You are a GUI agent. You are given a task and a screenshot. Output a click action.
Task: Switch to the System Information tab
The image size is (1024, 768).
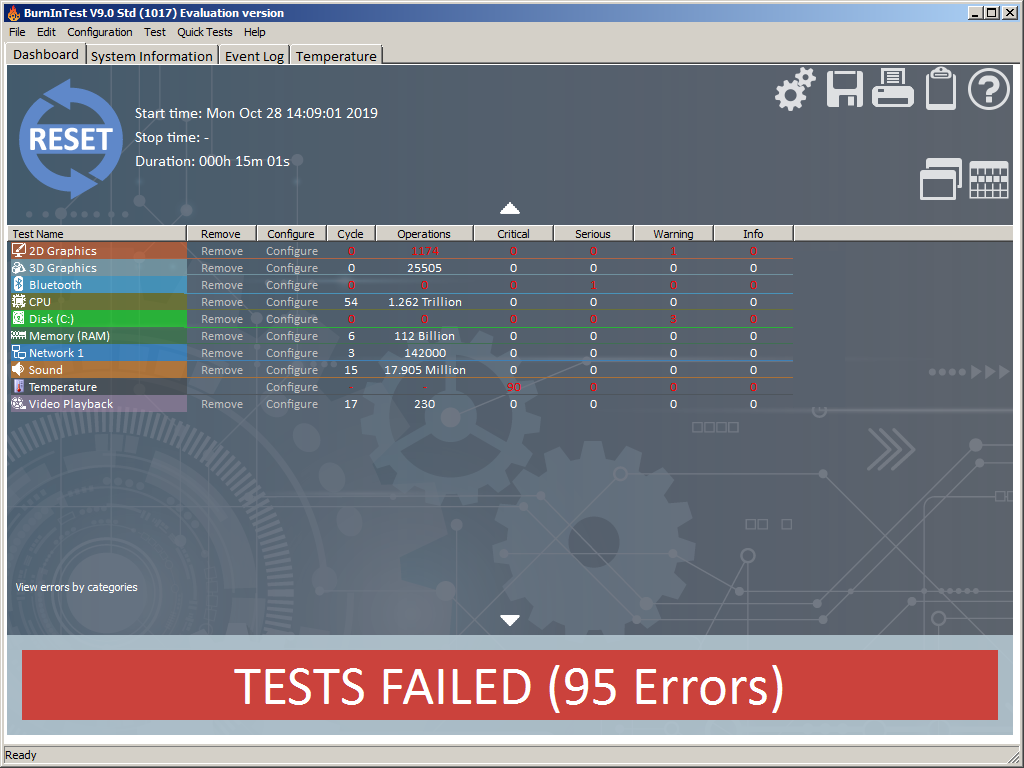152,56
